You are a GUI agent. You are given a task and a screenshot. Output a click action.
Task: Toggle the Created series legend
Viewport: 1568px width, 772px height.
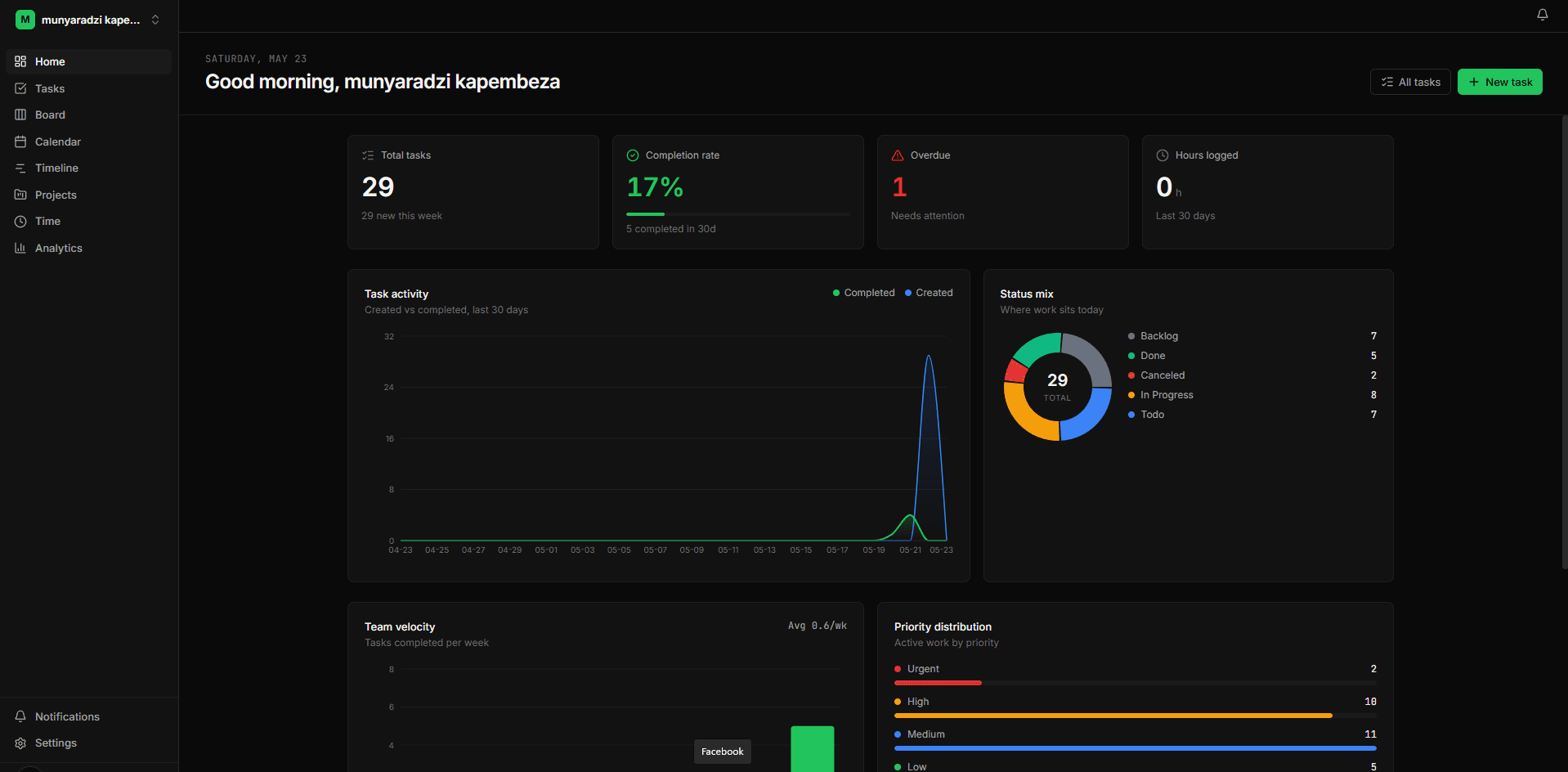point(929,293)
